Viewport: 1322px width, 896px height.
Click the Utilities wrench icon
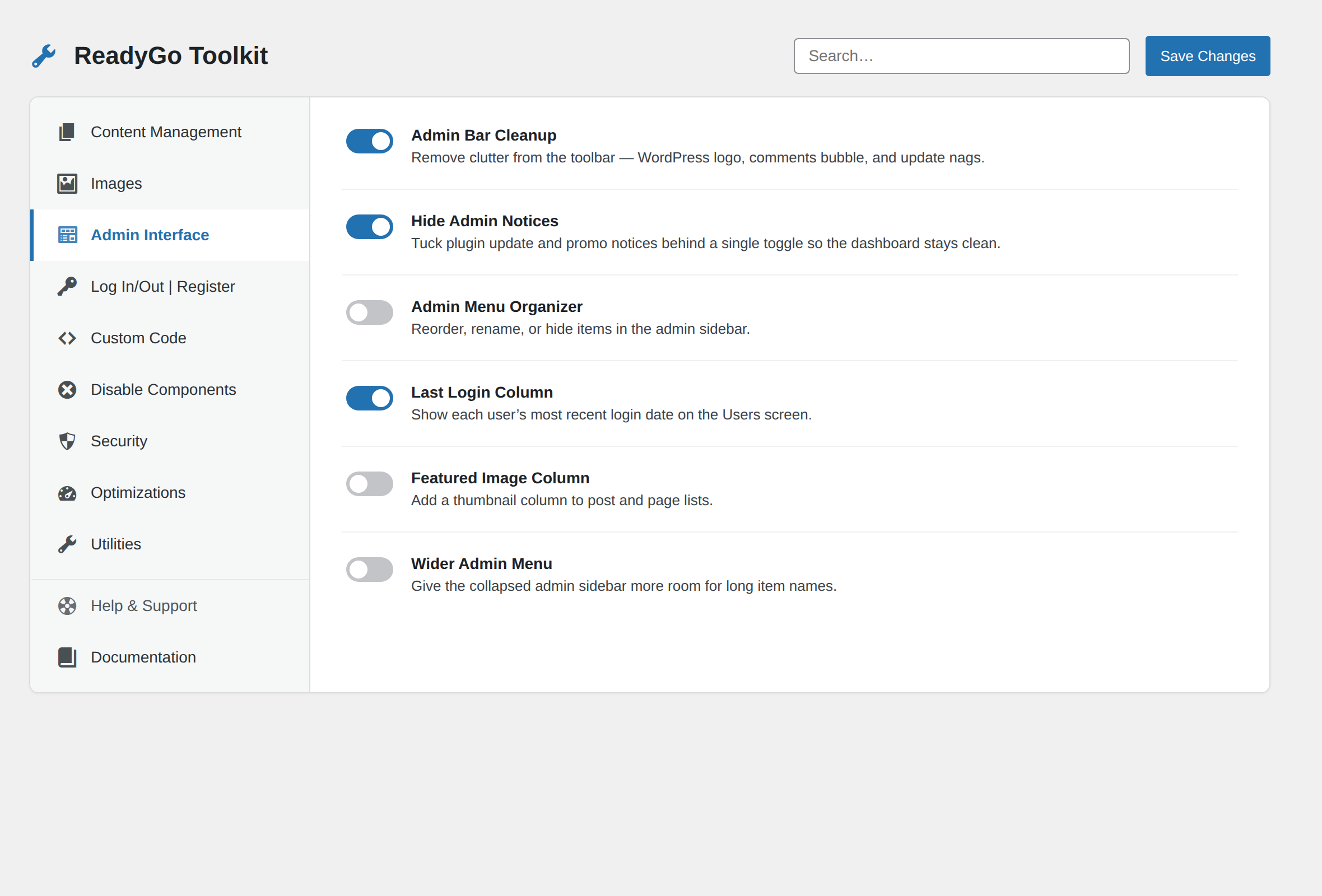pyautogui.click(x=67, y=544)
